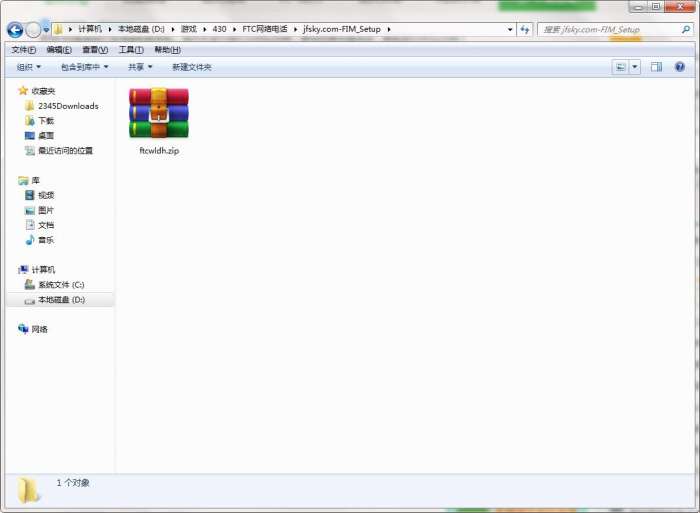Open the address bar previous locations dropdown
The height and width of the screenshot is (513, 700).
point(510,29)
